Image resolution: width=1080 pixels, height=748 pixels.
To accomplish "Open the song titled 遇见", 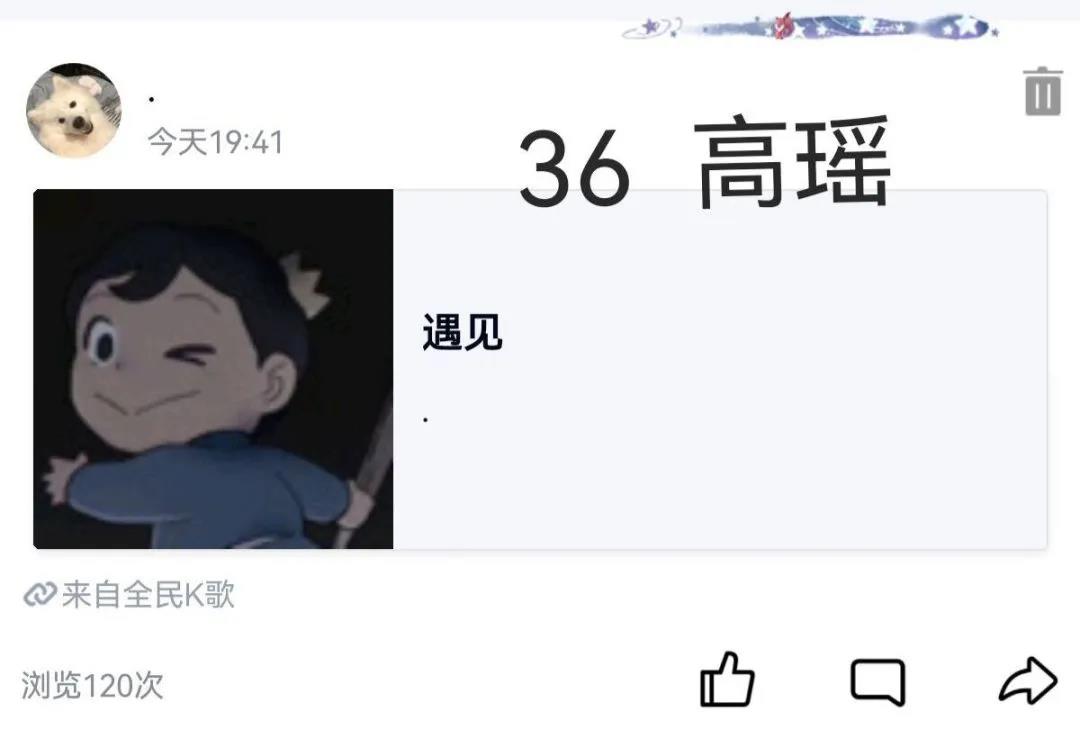I will [462, 332].
